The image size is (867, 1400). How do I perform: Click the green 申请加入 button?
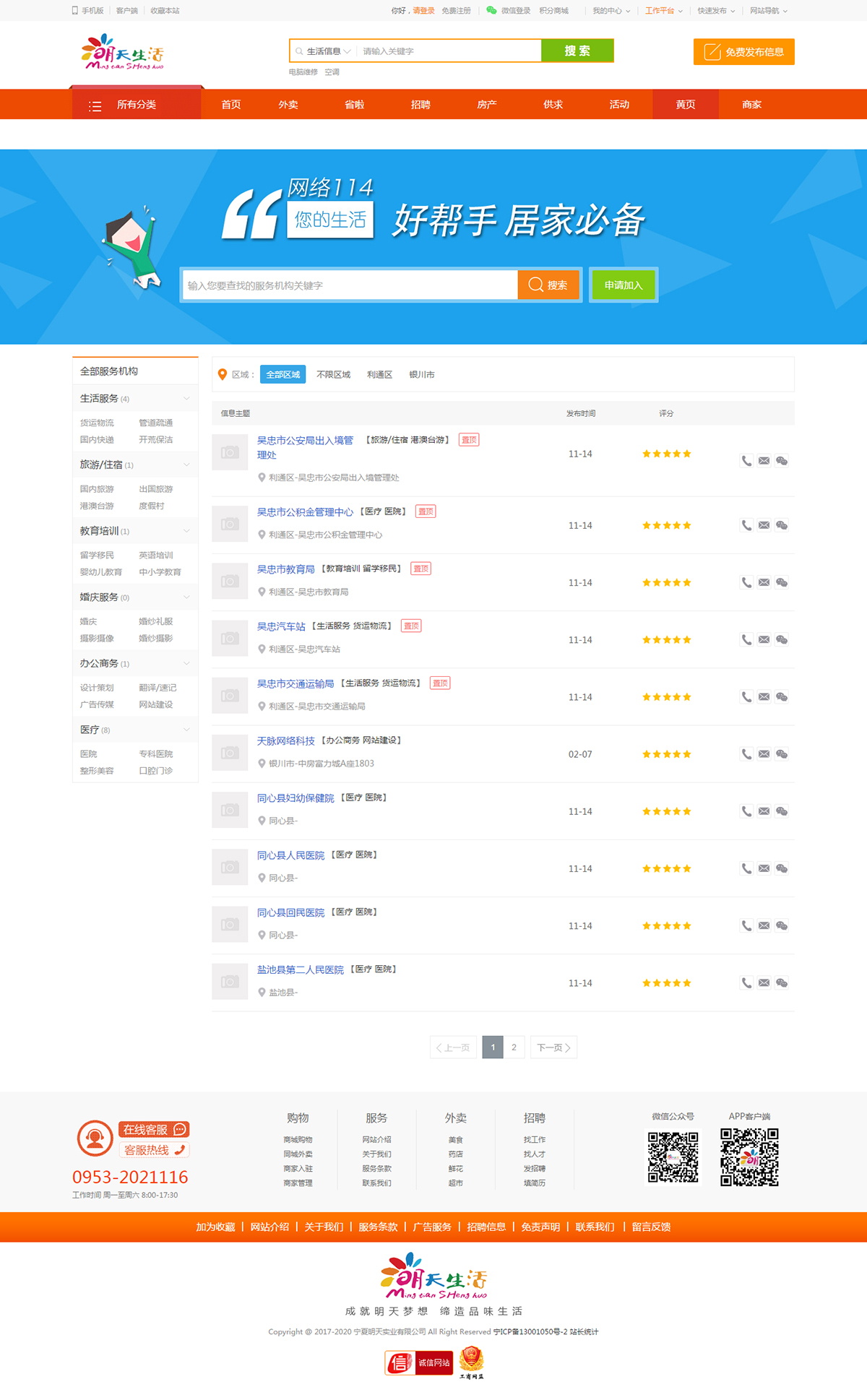(x=623, y=285)
